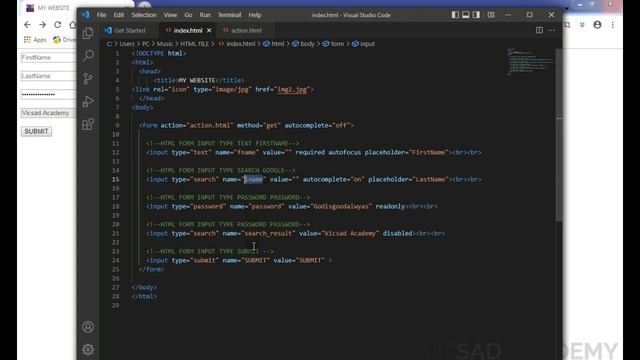Viewport: 640px width, 360px height.
Task: Click 'Vicsad Academy' value on line 21
Action: tap(350, 233)
